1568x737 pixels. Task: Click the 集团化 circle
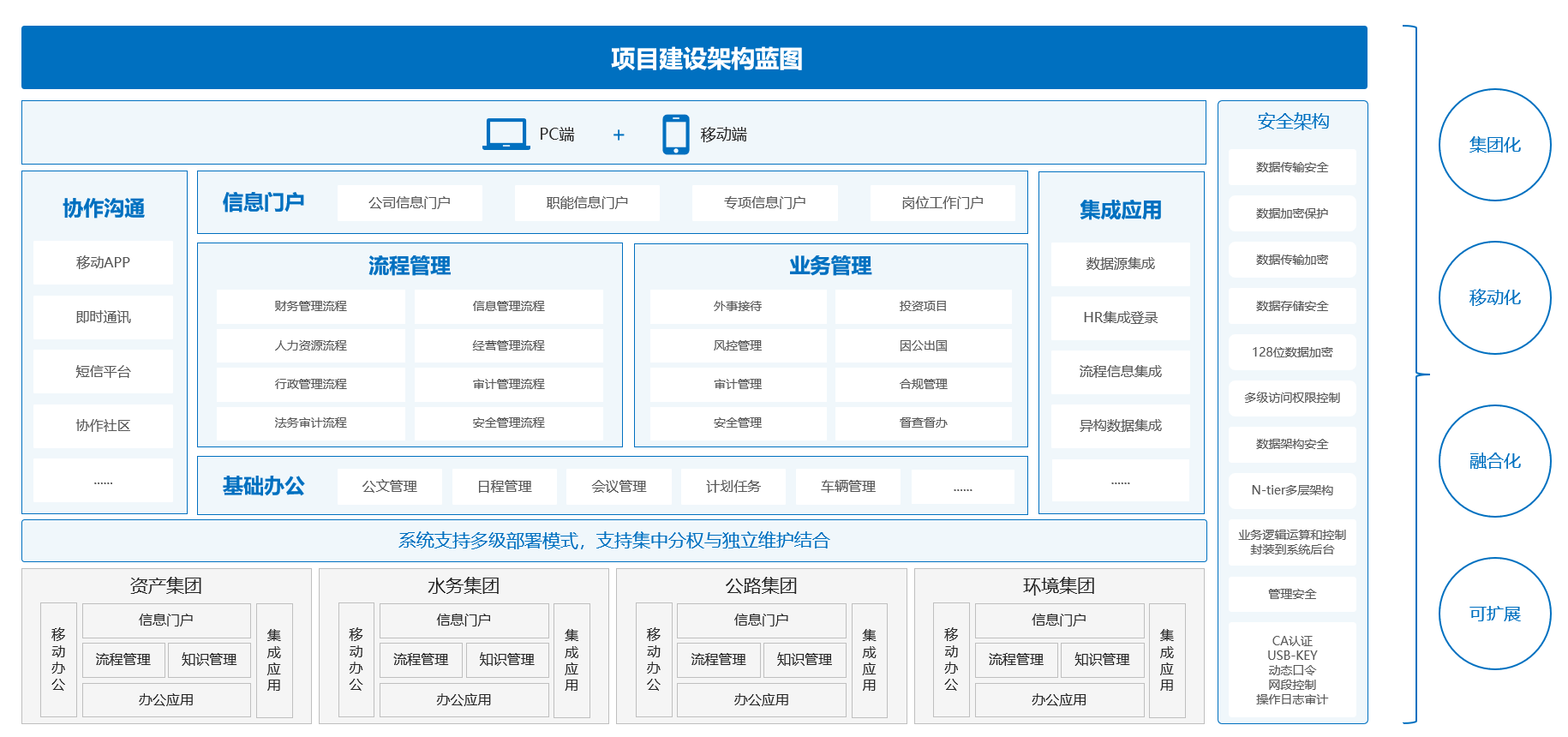click(x=1495, y=145)
